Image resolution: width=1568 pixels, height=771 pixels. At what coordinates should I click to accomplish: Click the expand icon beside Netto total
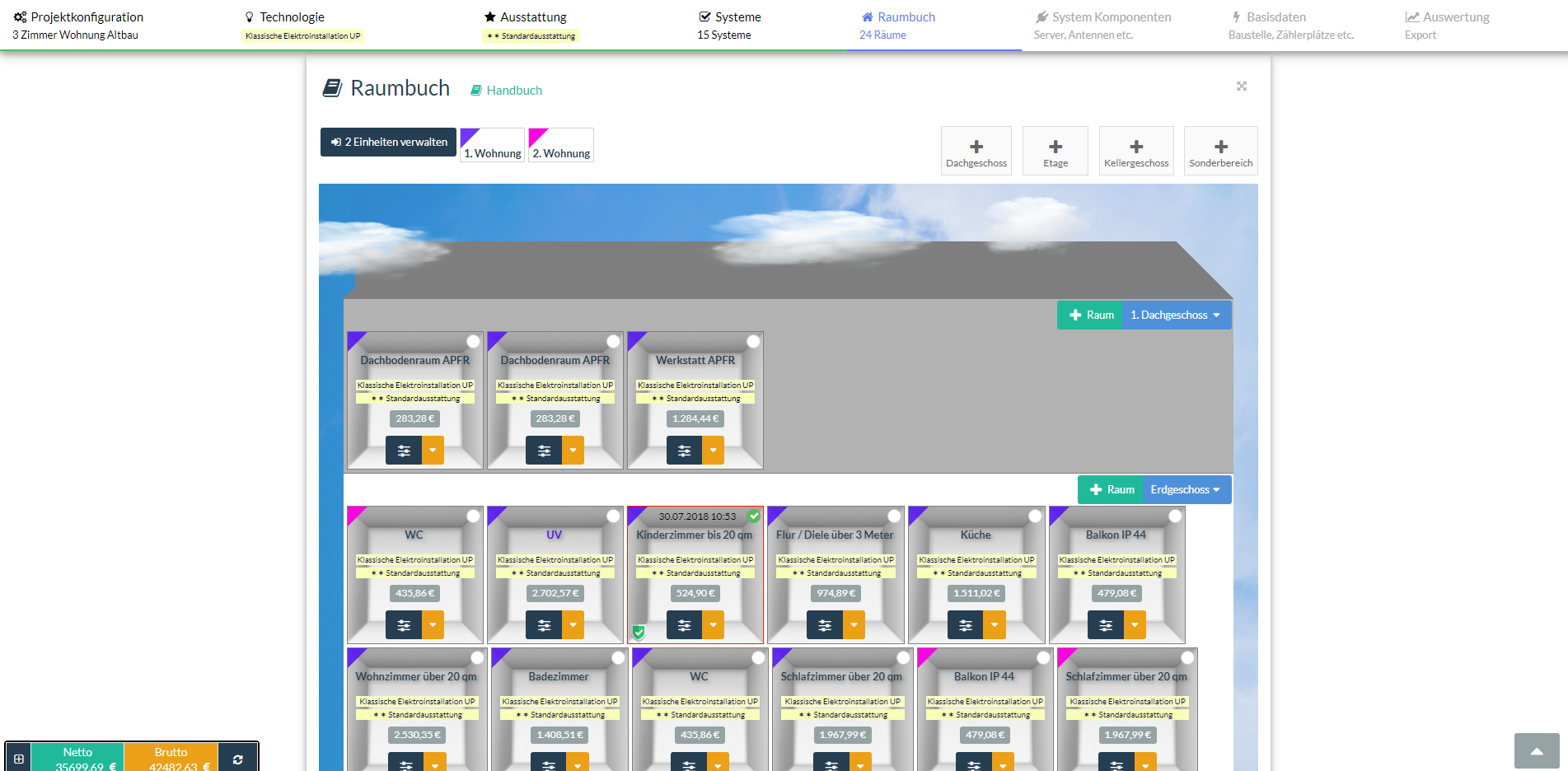point(19,759)
